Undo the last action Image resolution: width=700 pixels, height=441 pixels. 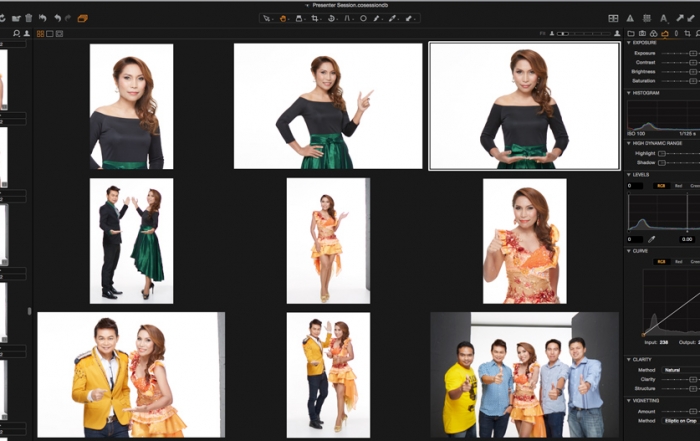tap(58, 18)
